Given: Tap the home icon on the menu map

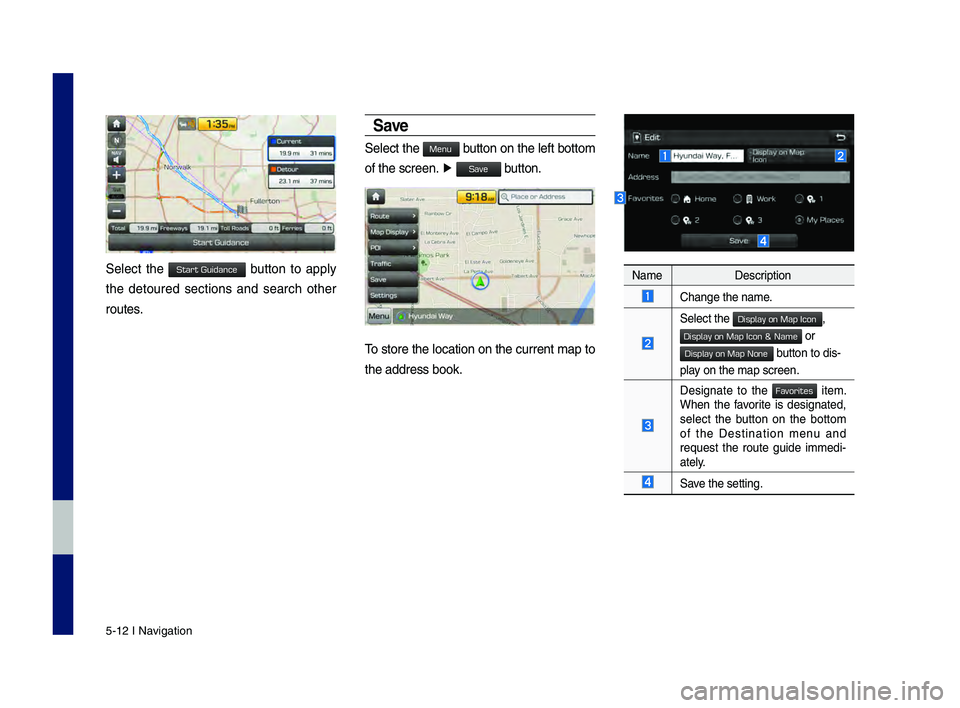Looking at the screenshot, I should pyautogui.click(x=375, y=197).
